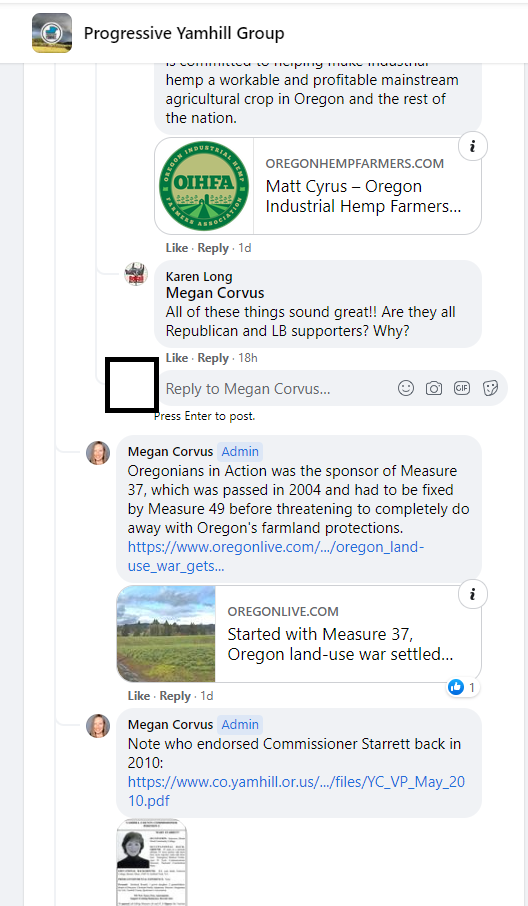The image size is (528, 906).
Task: Open Karen Long's profile picture
Action: 136,273
